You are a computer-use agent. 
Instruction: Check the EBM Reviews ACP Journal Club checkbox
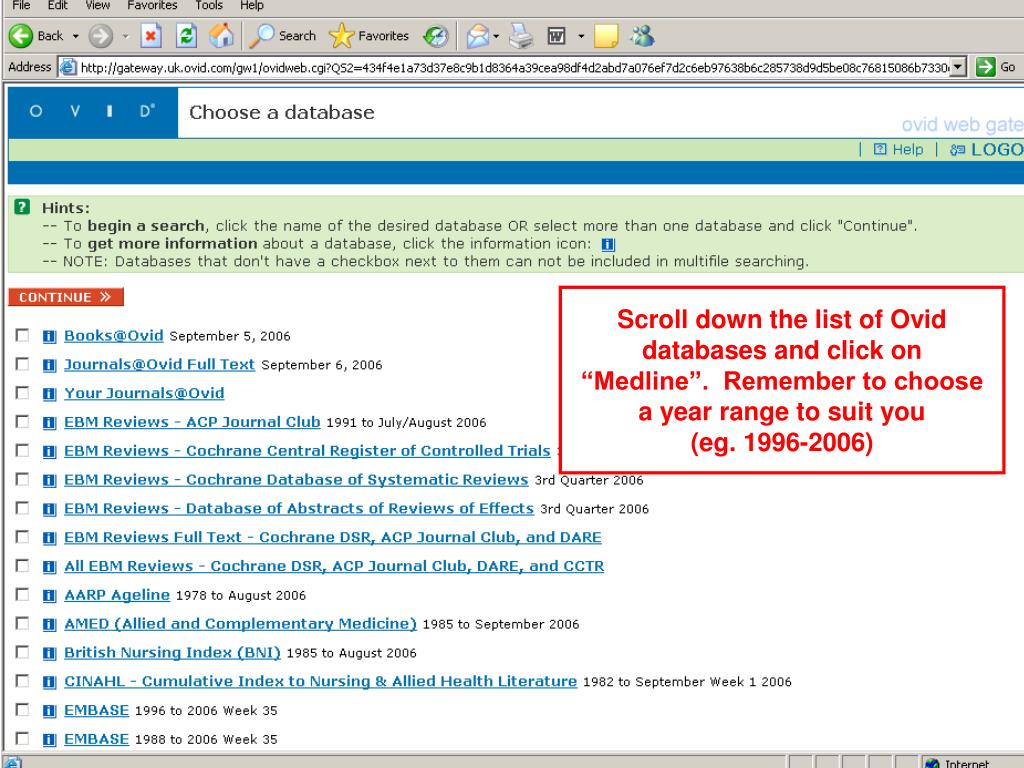point(22,421)
